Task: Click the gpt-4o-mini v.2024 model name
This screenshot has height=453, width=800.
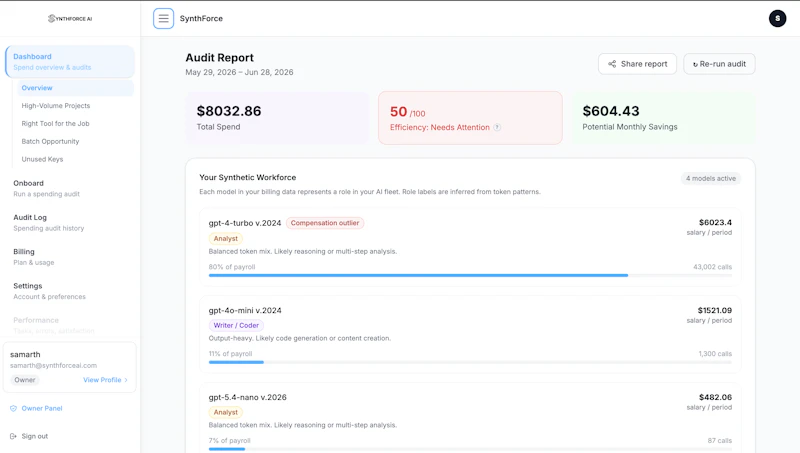Action: point(245,310)
